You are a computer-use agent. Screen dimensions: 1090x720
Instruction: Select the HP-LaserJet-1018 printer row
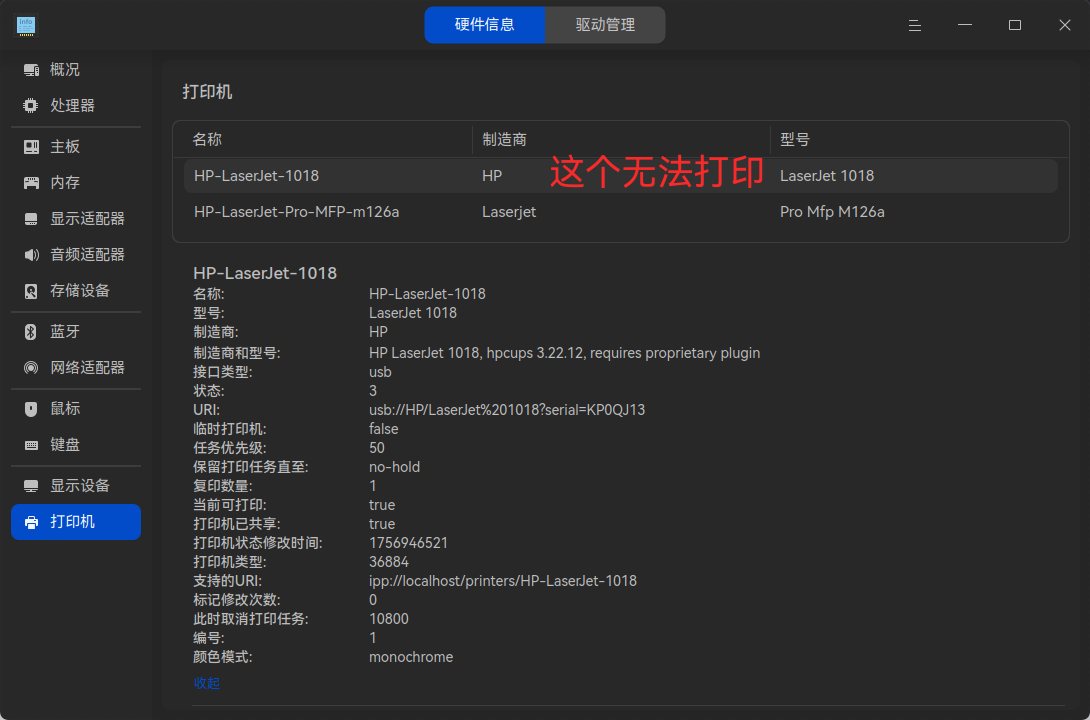coord(621,176)
